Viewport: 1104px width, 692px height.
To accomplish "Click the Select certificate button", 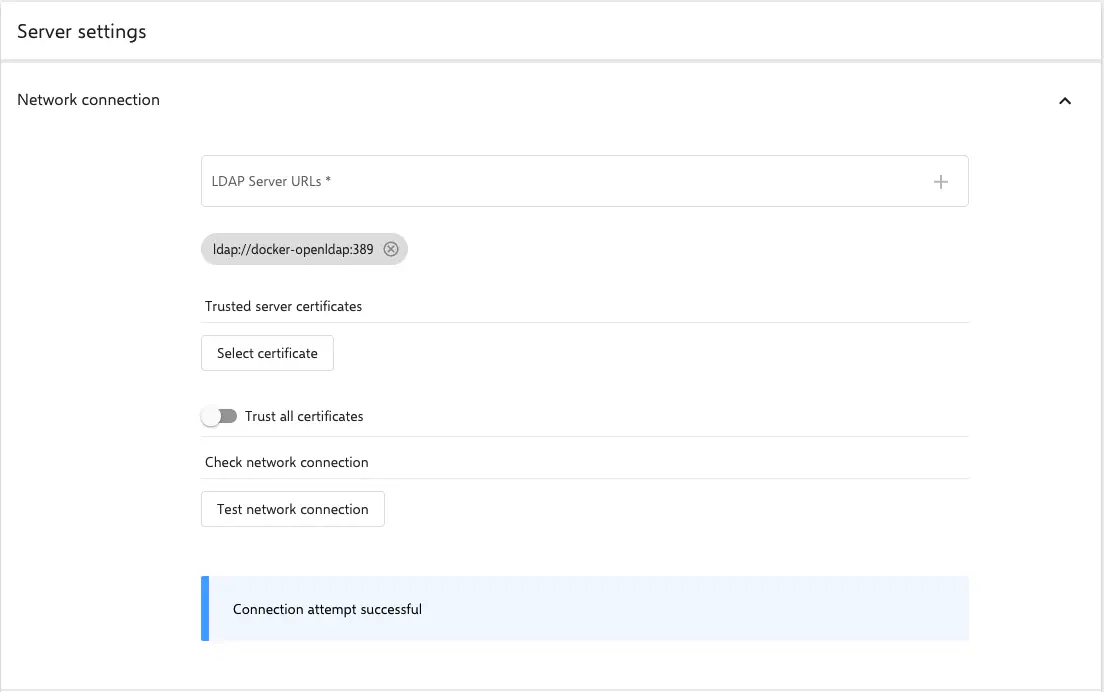I will click(267, 353).
